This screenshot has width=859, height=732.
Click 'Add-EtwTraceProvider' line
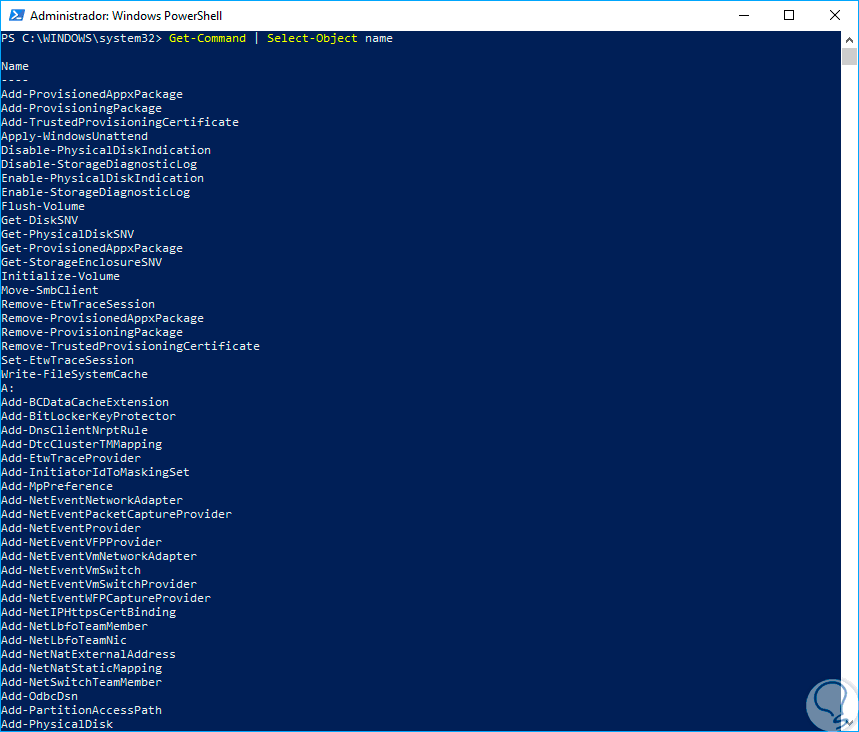pos(71,459)
